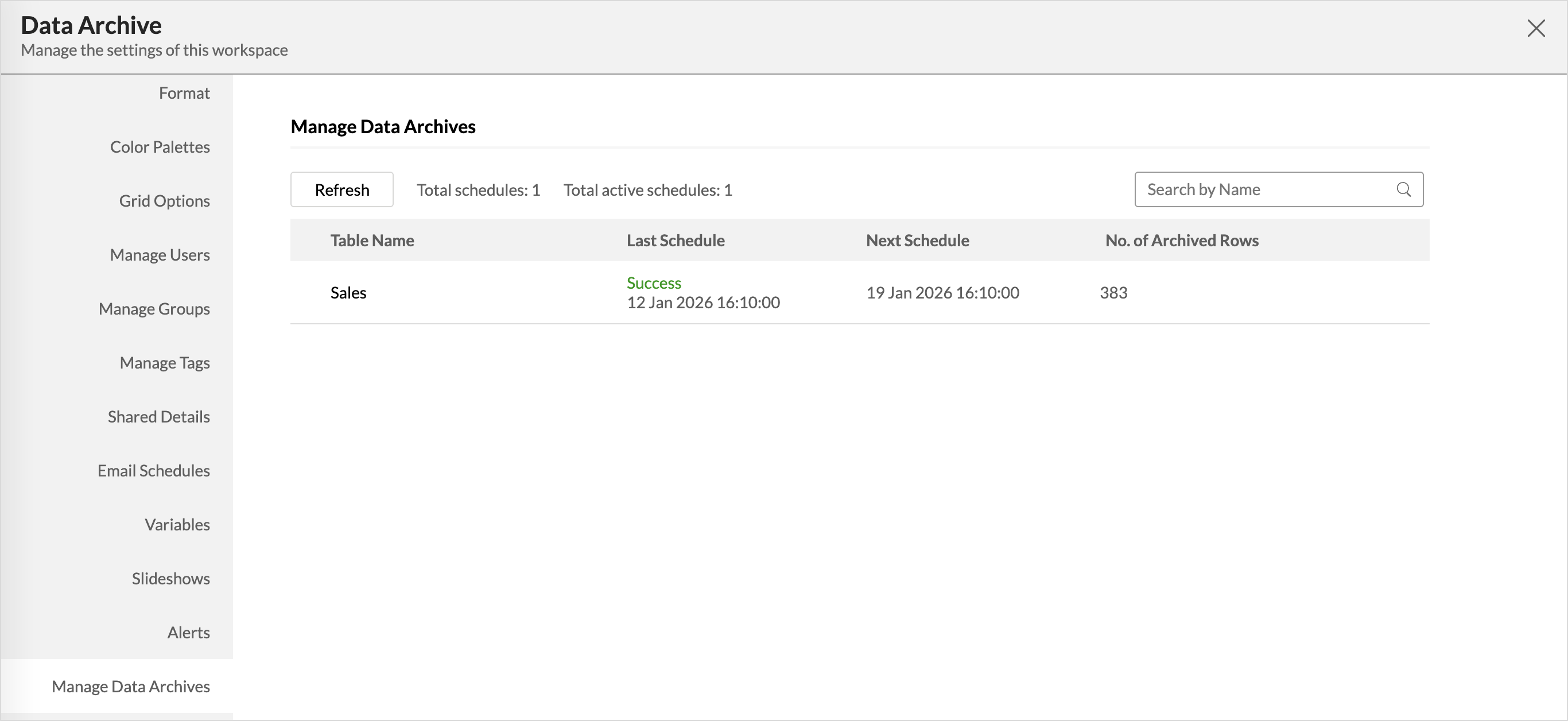Click the No. of Archived Rows header
Viewport: 1568px width, 721px height.
point(1182,241)
